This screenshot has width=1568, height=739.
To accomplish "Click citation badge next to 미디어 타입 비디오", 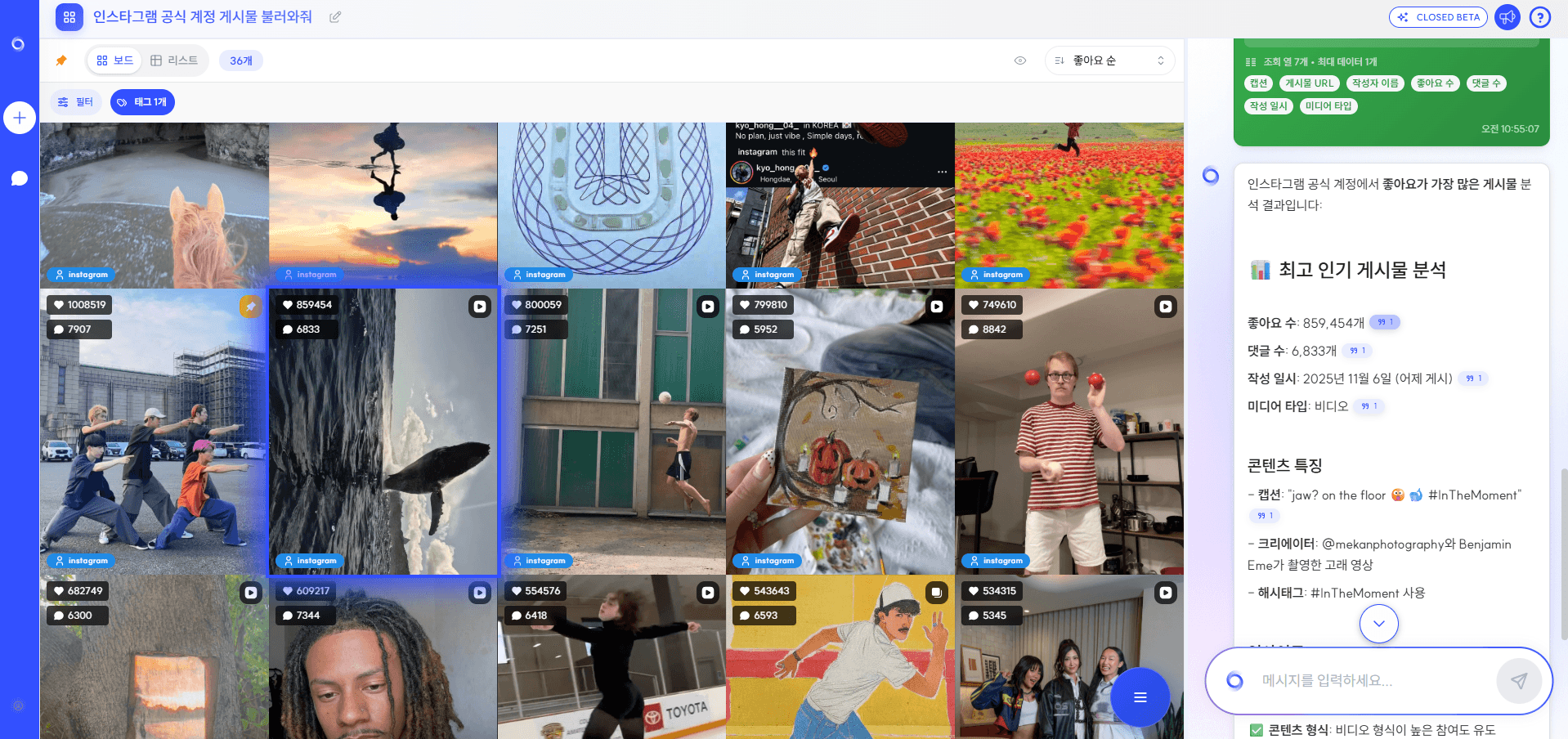I will (1369, 405).
